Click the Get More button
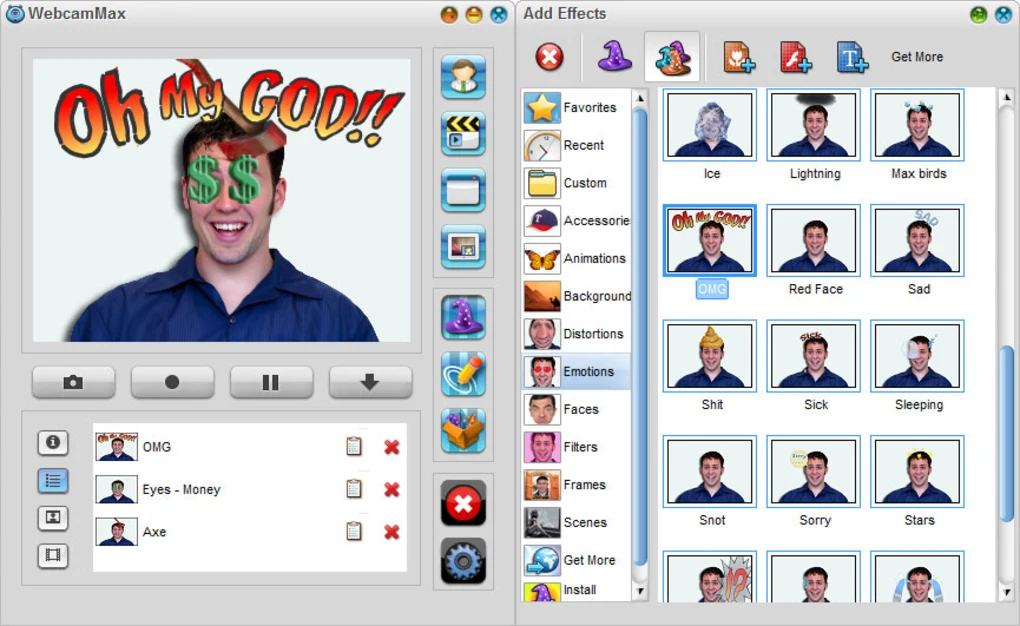The image size is (1020, 626). (x=915, y=57)
